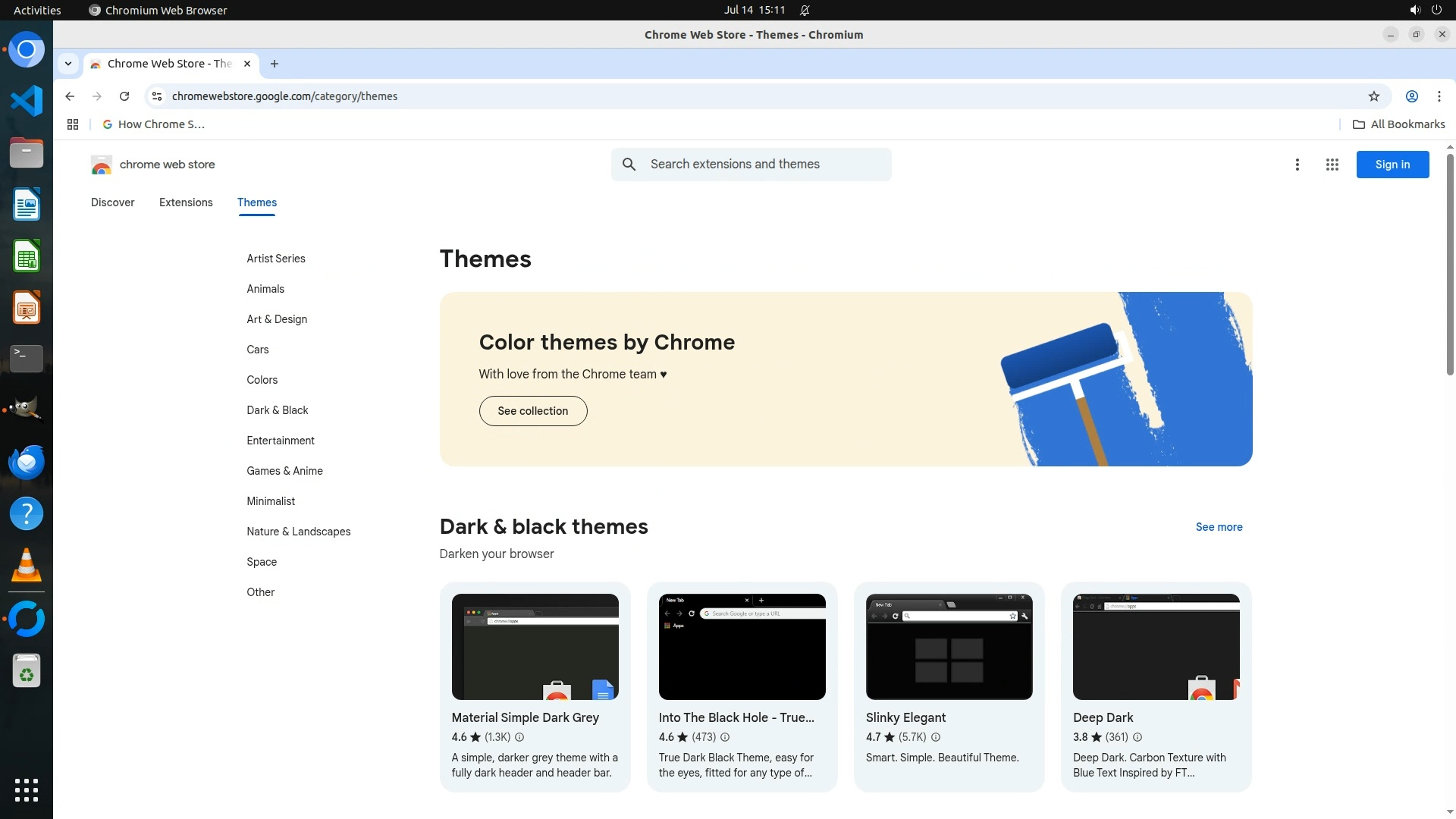
Task: Open Chromium's three-dot browser menu
Action: (x=1439, y=96)
